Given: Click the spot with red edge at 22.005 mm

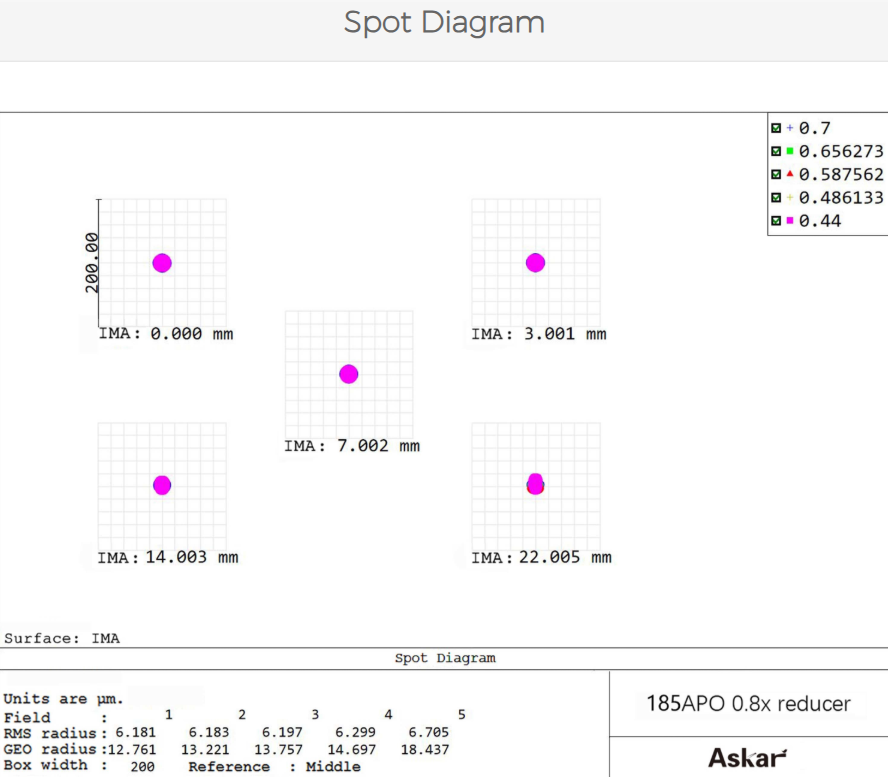Looking at the screenshot, I should (535, 485).
